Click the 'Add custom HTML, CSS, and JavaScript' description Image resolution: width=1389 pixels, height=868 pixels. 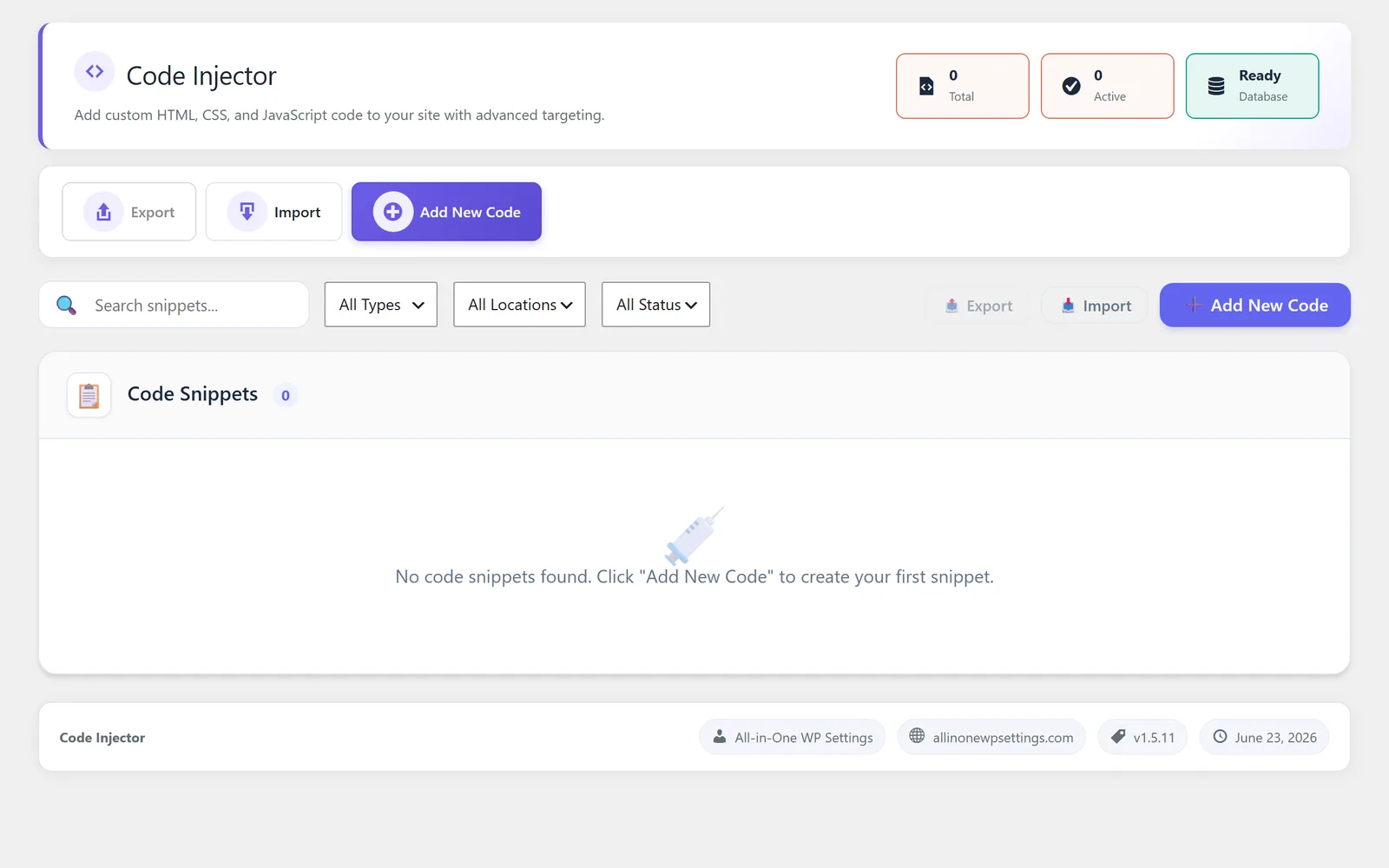(339, 115)
